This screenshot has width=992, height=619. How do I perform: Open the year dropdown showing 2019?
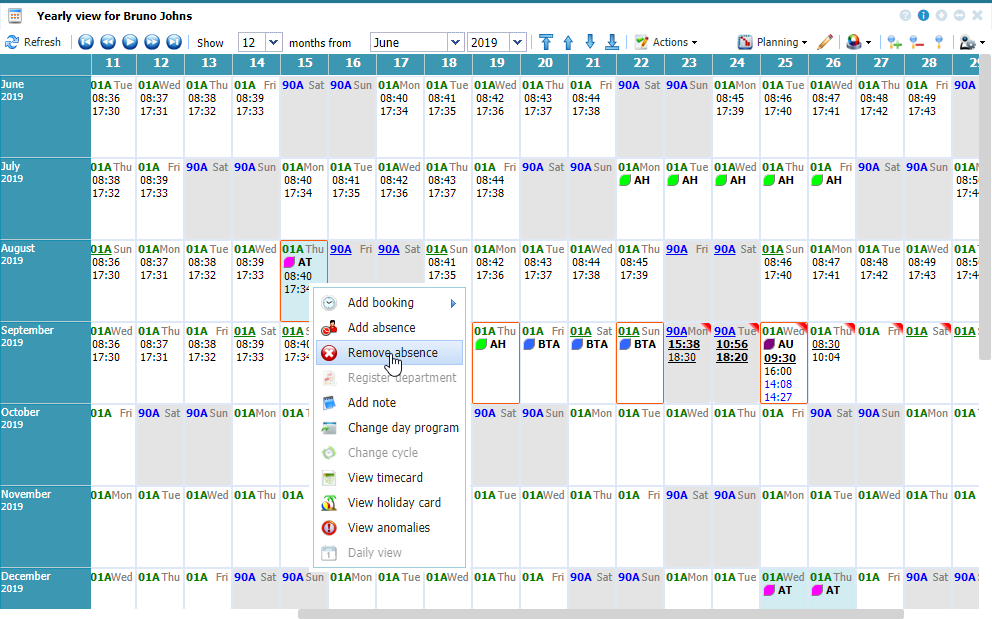point(517,43)
